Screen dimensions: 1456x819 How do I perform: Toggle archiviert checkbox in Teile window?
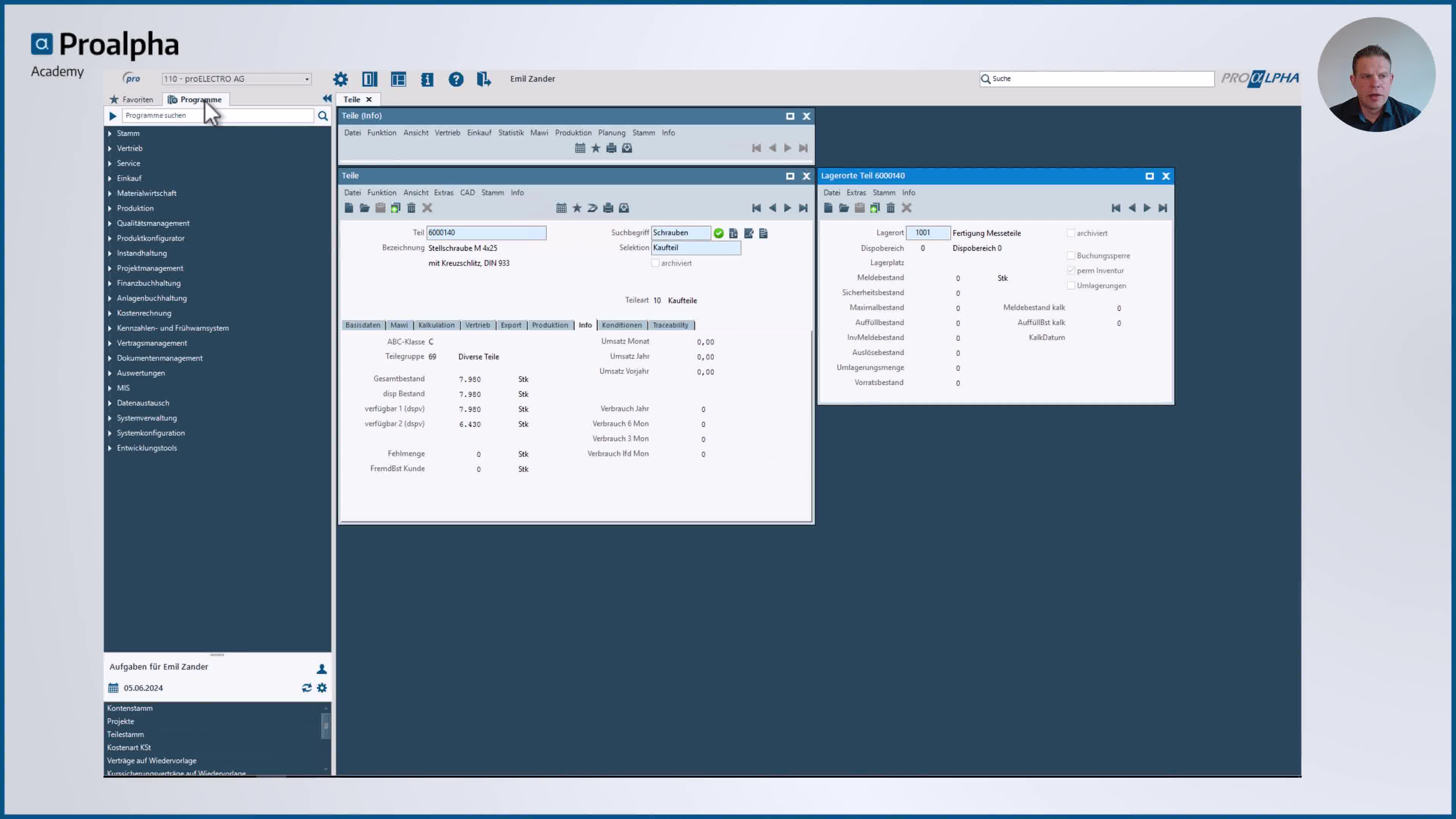[x=655, y=263]
